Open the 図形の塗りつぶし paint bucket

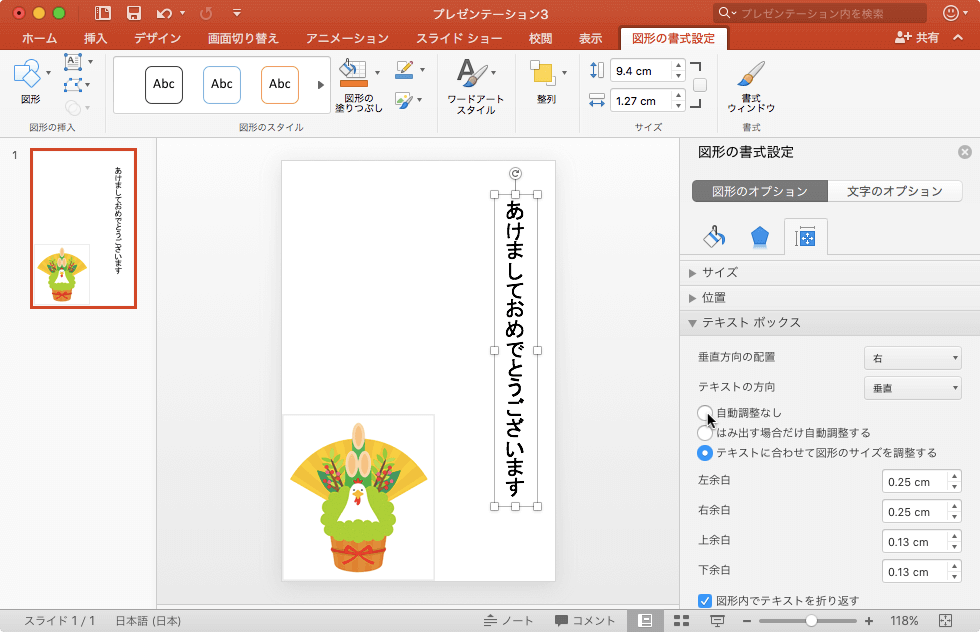tap(353, 74)
